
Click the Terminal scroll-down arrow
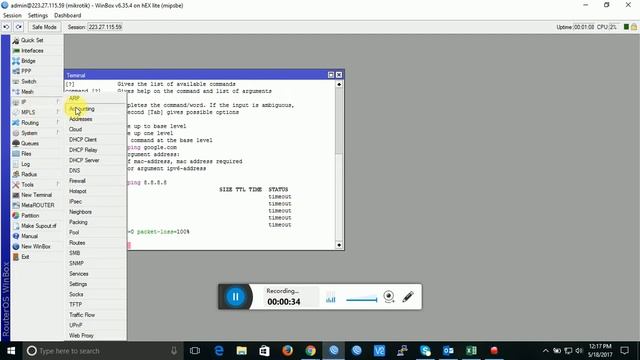pos(339,245)
